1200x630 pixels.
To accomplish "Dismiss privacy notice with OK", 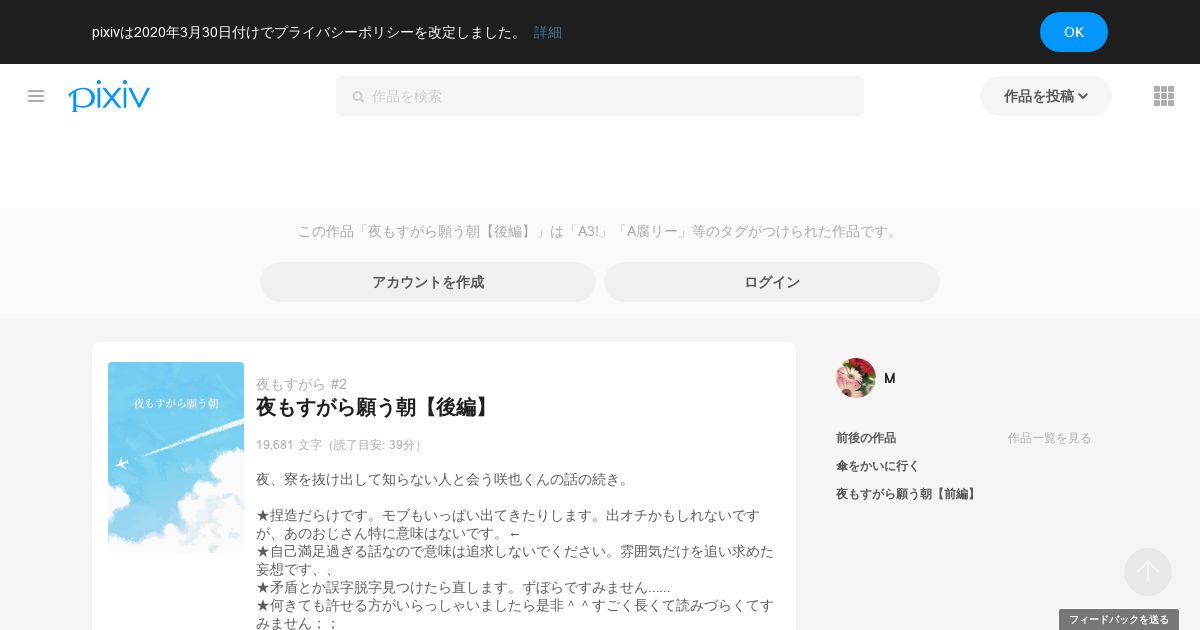I will 1074,32.
